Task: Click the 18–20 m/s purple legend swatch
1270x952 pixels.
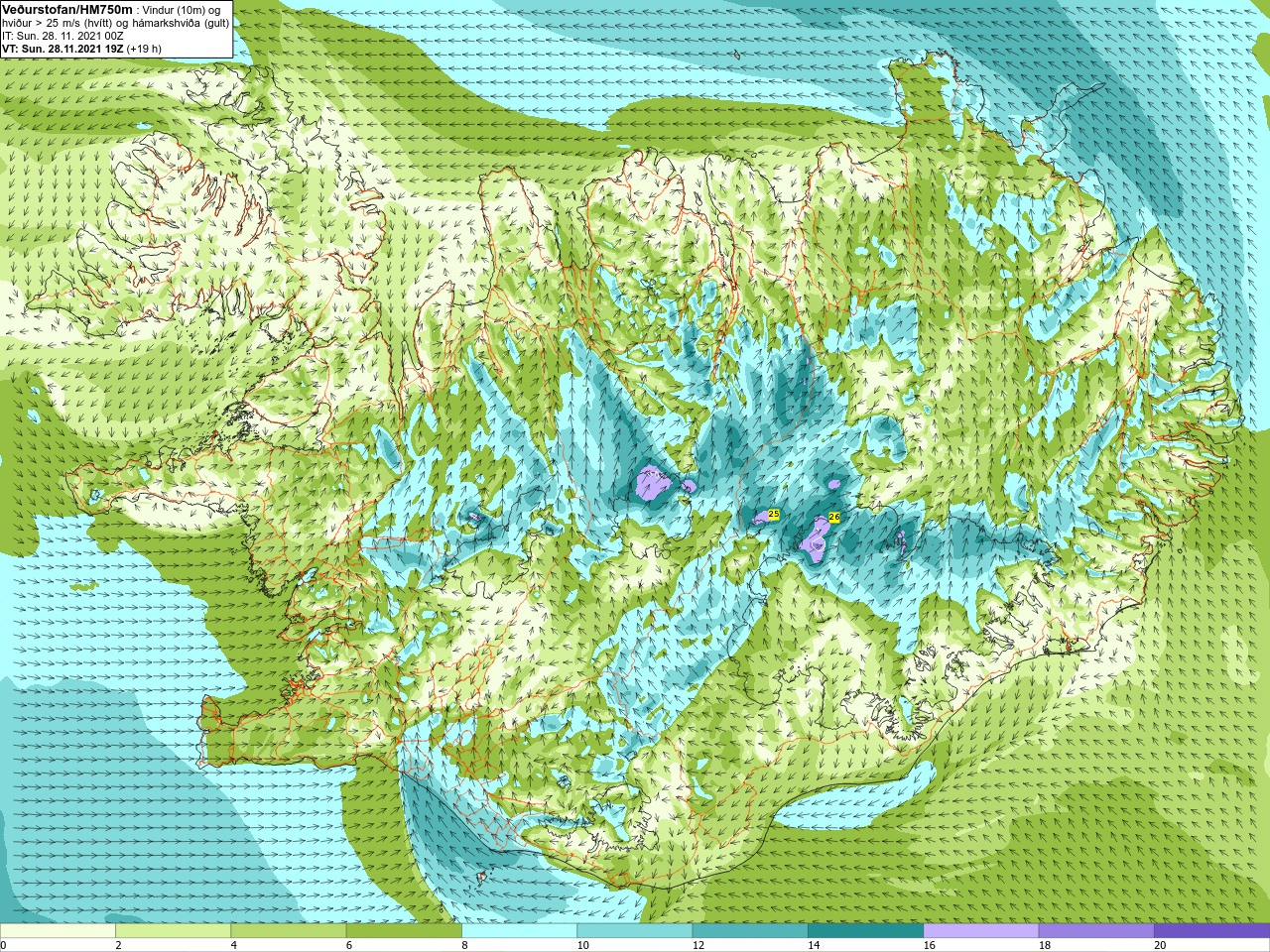Action: 1096,931
